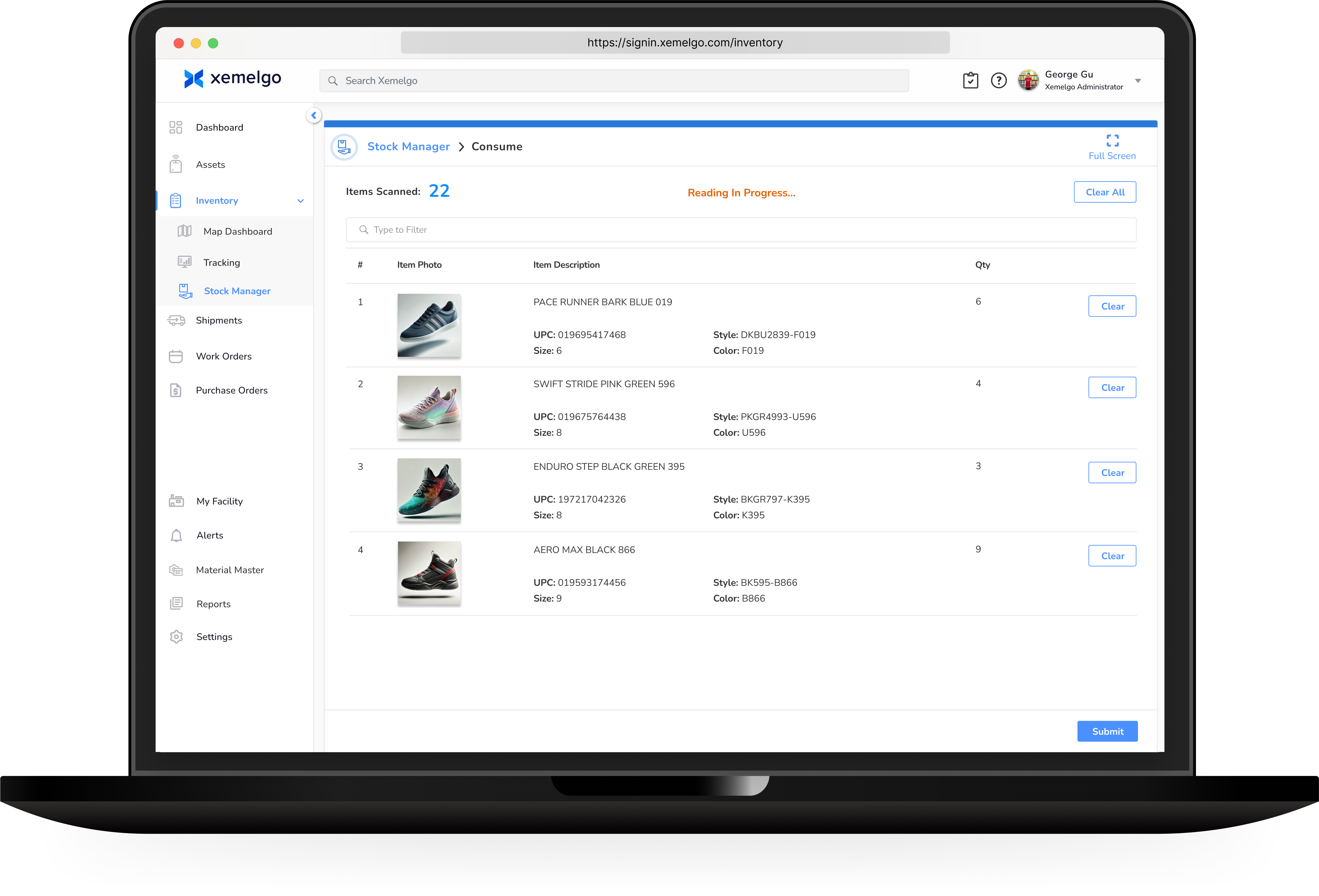Open the George Gu account dropdown
1319x896 pixels.
[1137, 81]
